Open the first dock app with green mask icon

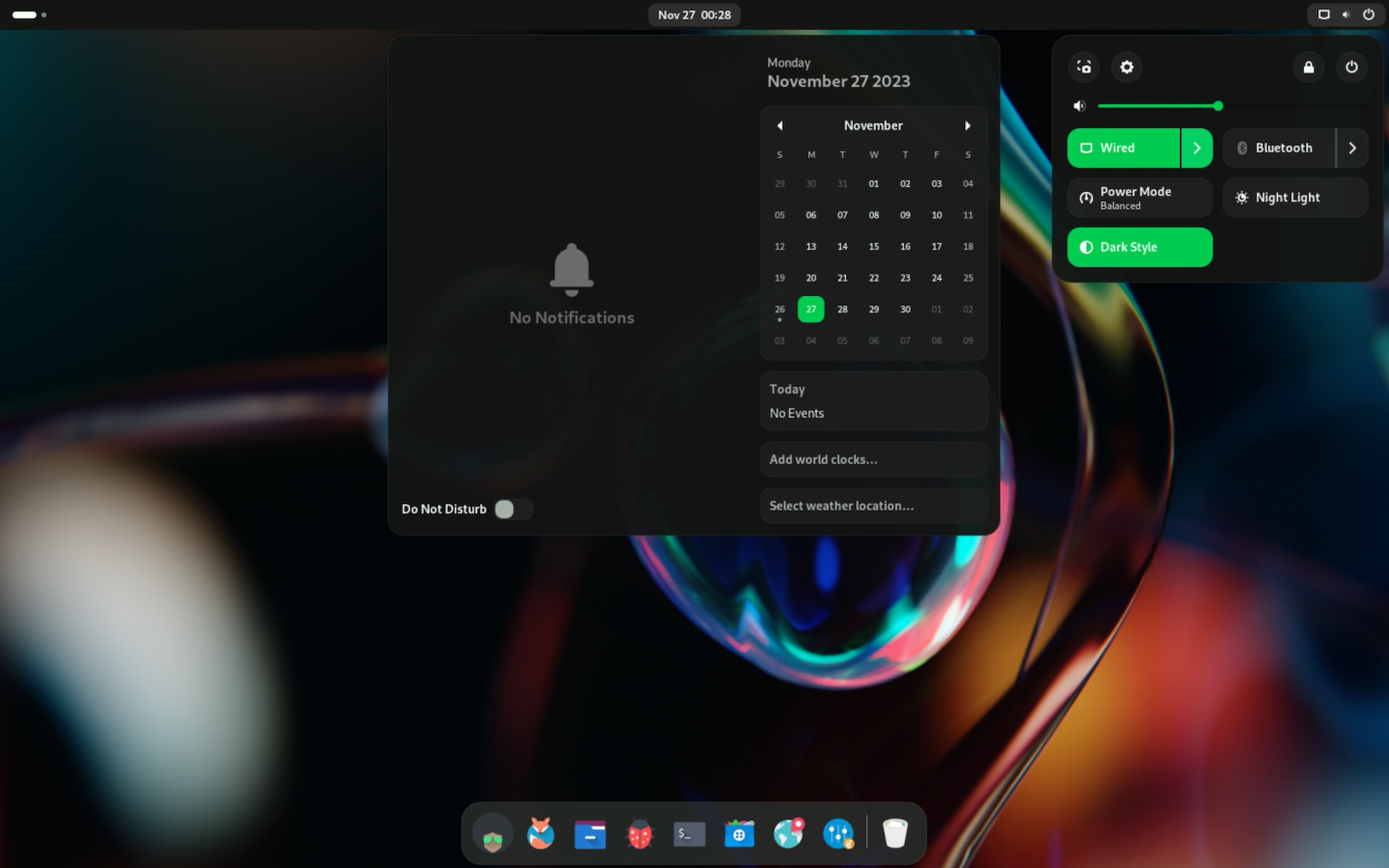tap(493, 834)
